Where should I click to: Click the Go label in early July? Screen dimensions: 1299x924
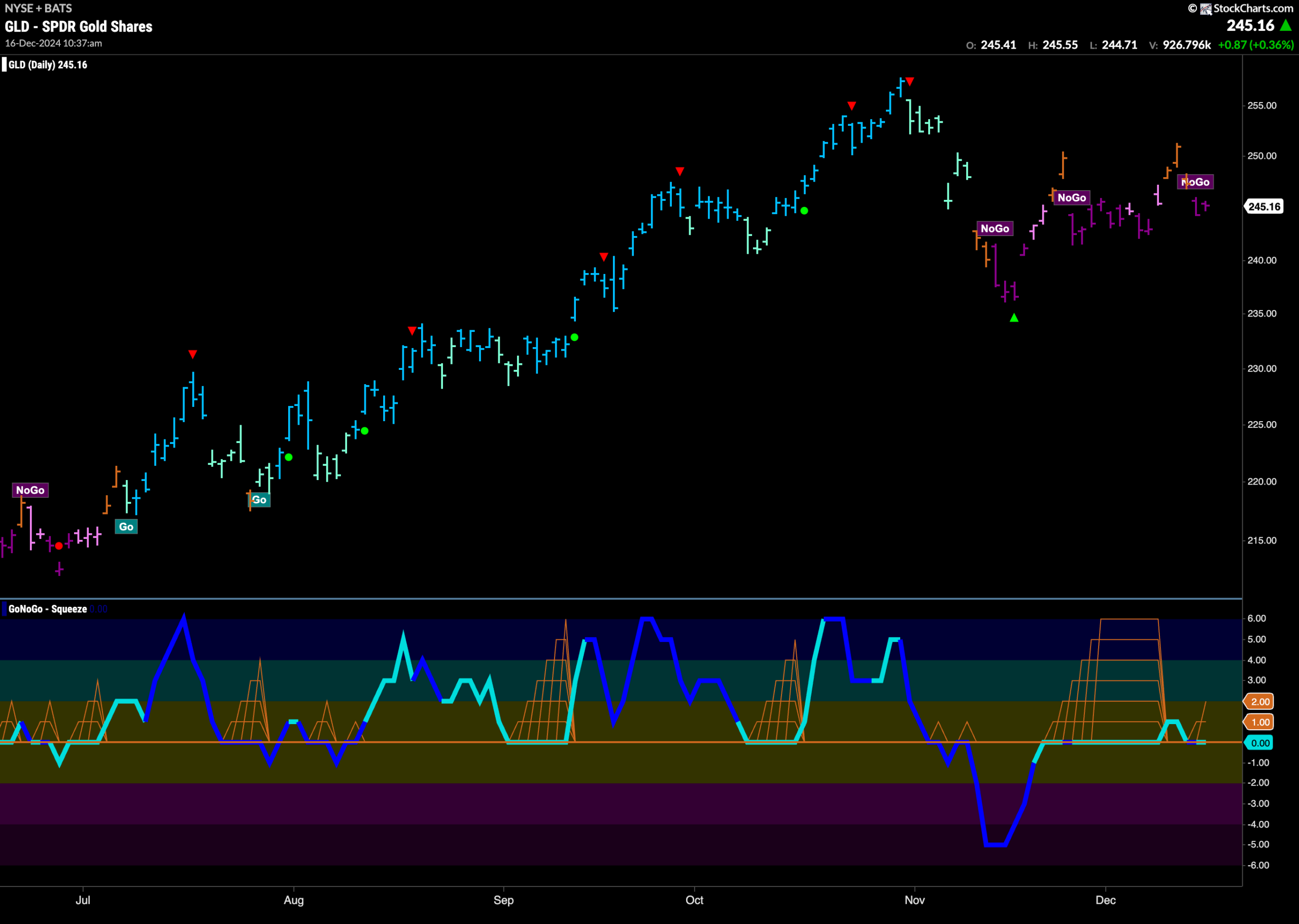pos(126,527)
